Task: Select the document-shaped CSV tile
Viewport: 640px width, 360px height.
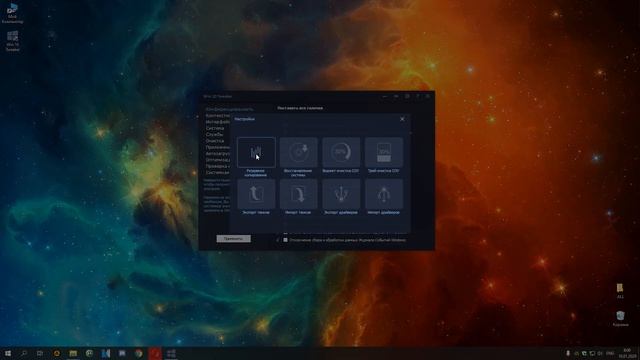Action: 384,152
